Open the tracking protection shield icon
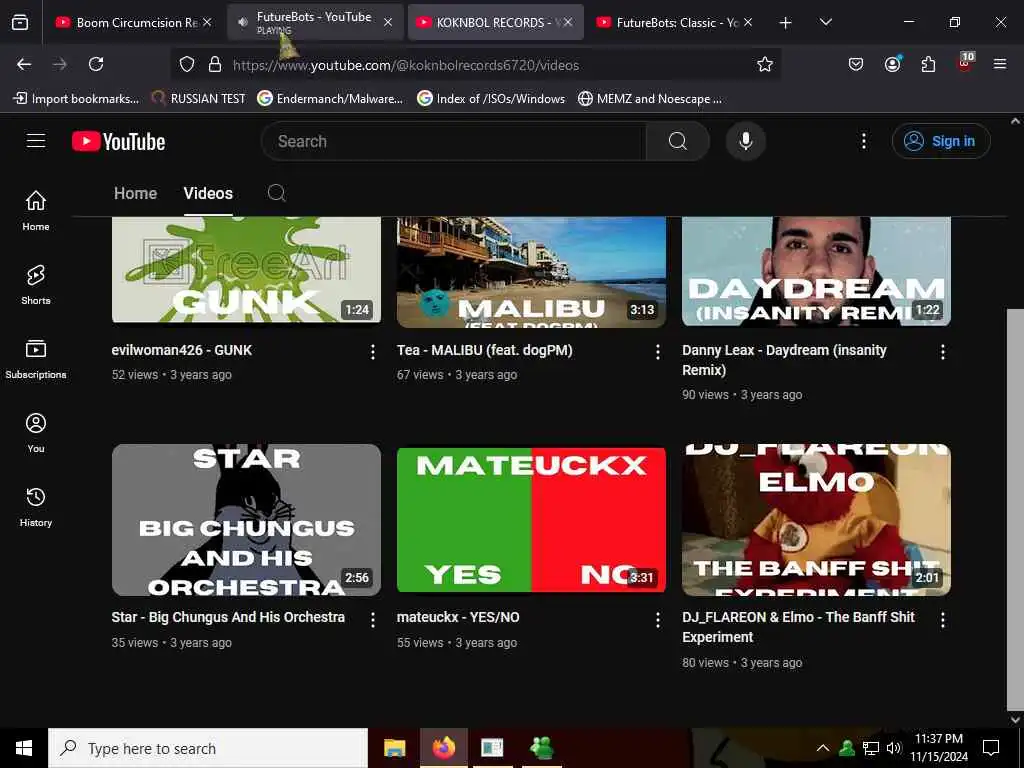This screenshot has width=1024, height=768. [x=187, y=64]
